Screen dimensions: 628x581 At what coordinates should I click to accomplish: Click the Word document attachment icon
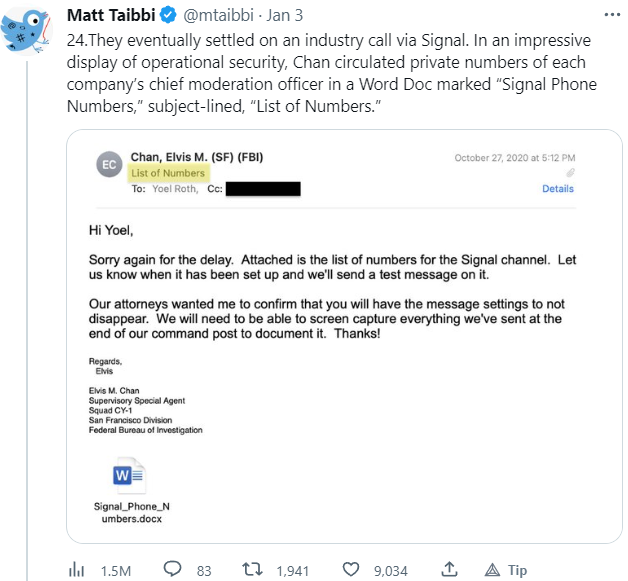point(128,478)
